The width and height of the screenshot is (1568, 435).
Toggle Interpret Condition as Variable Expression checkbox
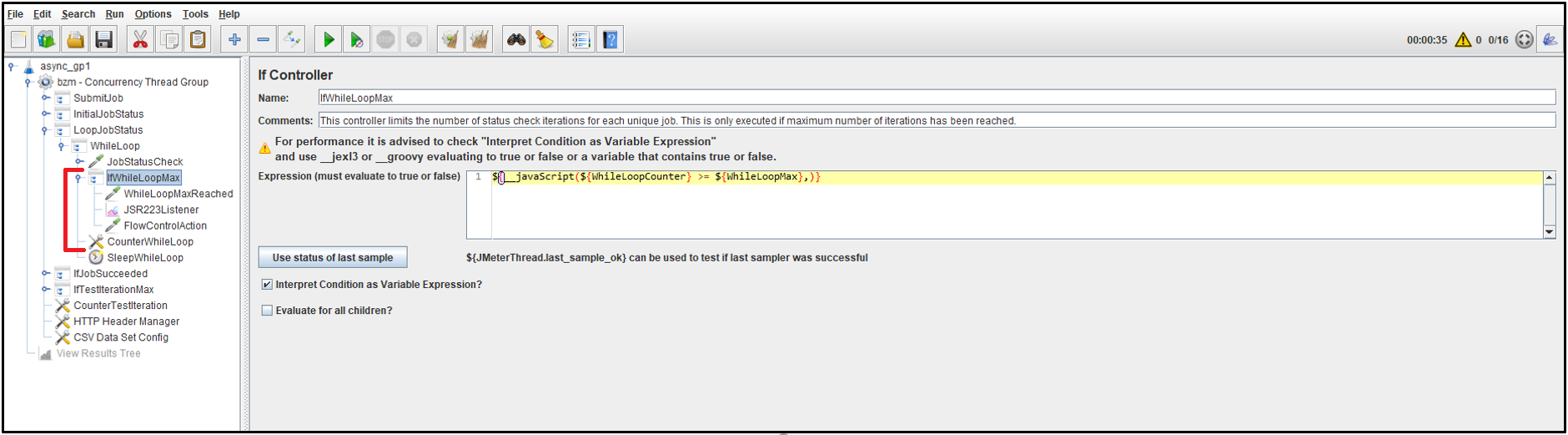coord(267,285)
